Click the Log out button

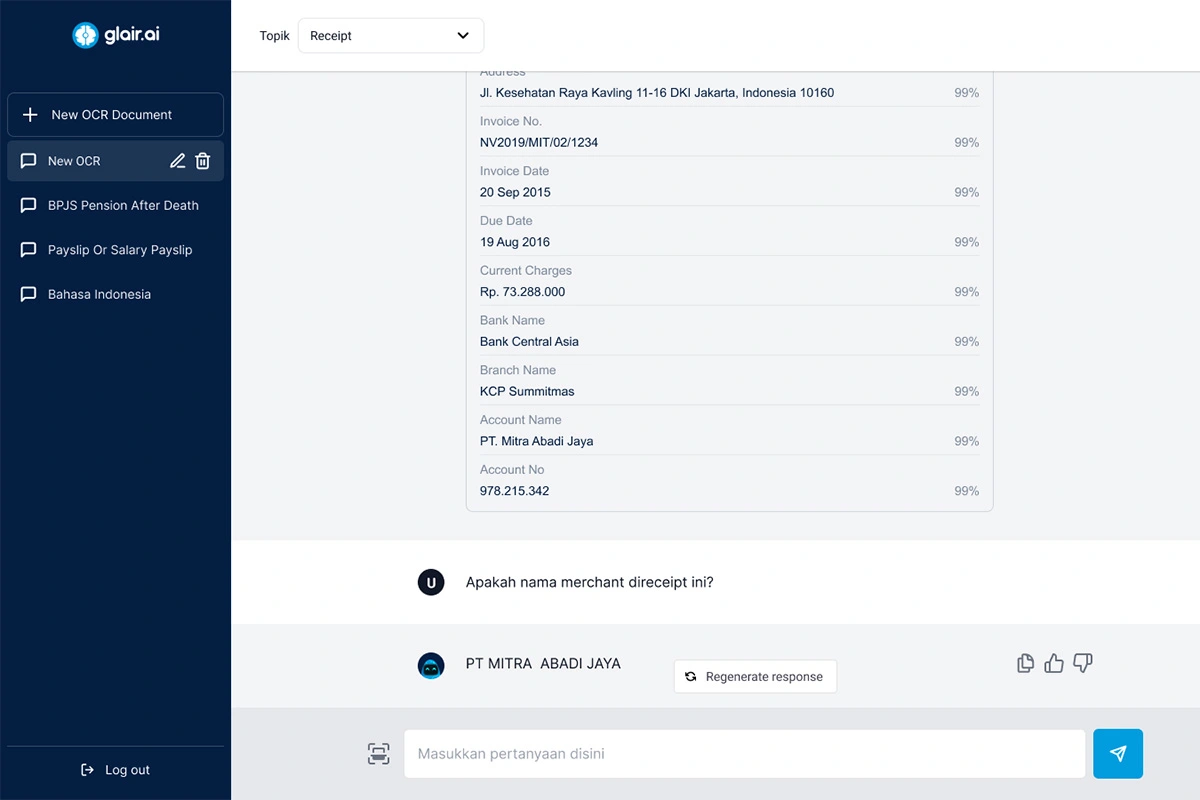point(116,770)
